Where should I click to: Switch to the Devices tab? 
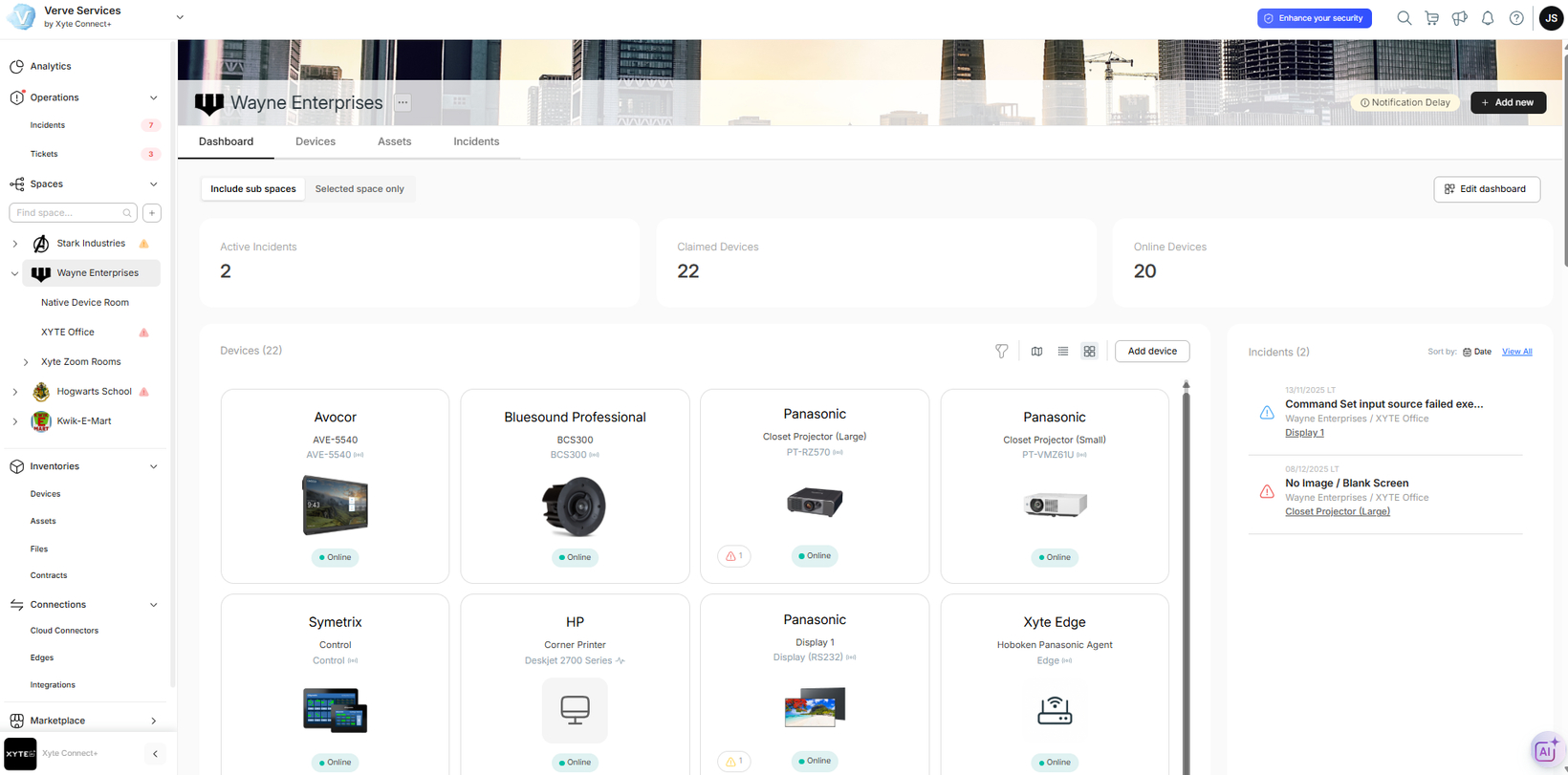316,141
